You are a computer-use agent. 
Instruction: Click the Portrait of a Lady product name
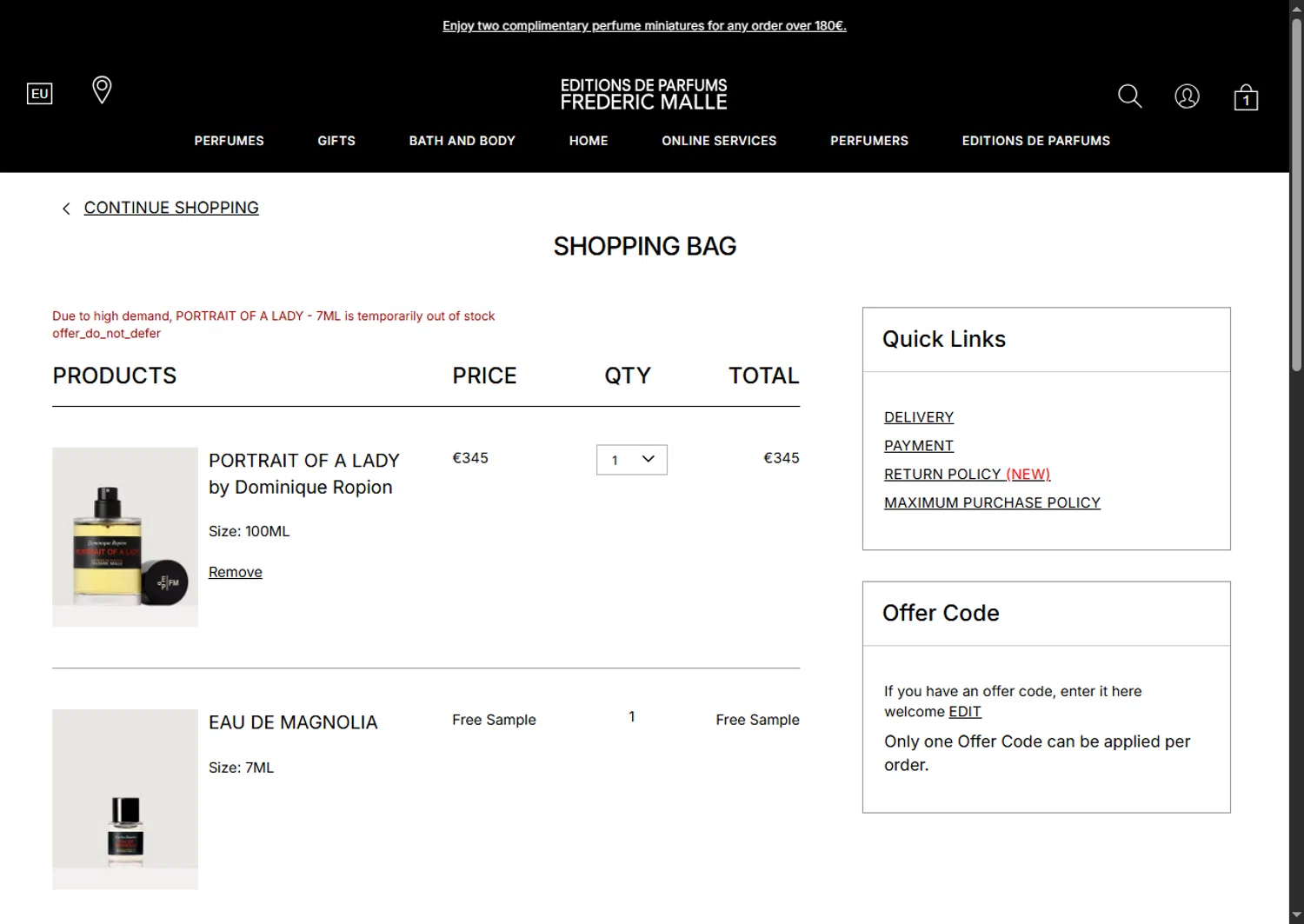click(x=304, y=461)
